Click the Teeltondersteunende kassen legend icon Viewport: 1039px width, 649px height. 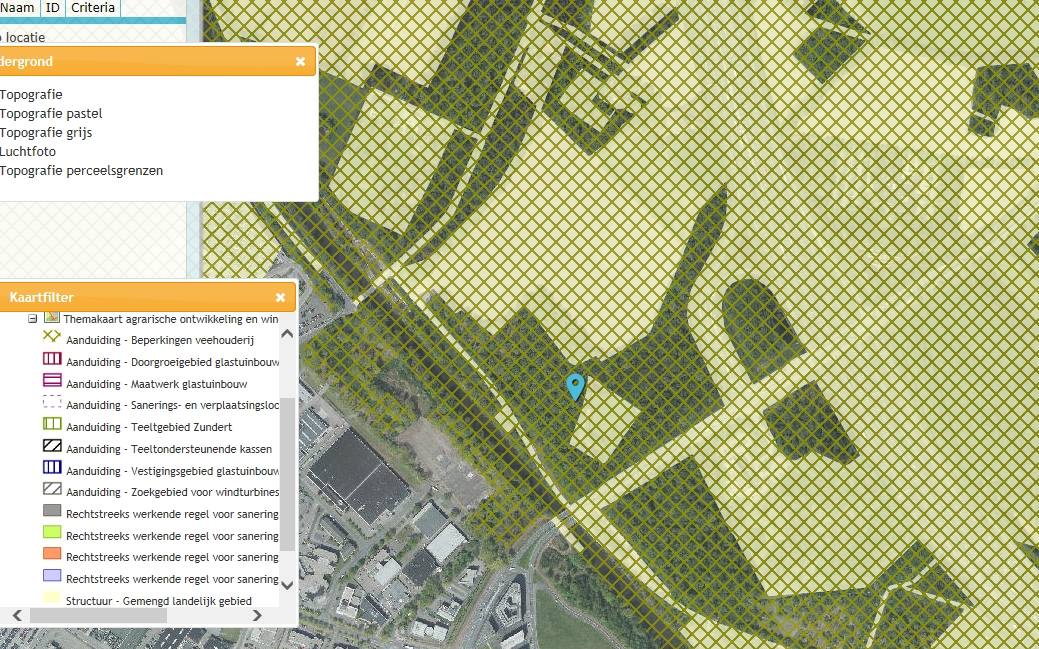tap(52, 445)
